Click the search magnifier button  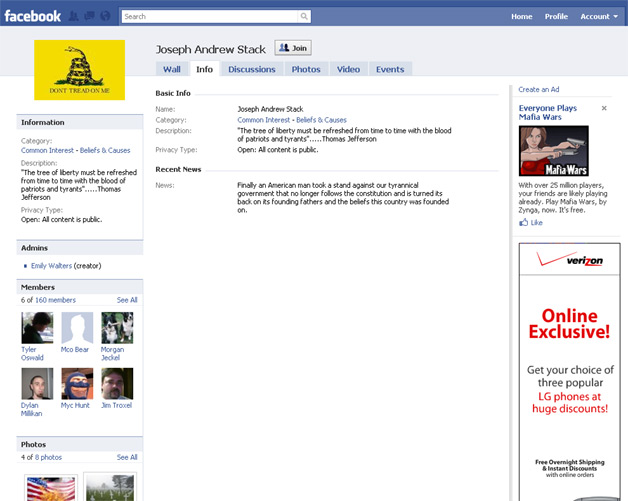304,16
